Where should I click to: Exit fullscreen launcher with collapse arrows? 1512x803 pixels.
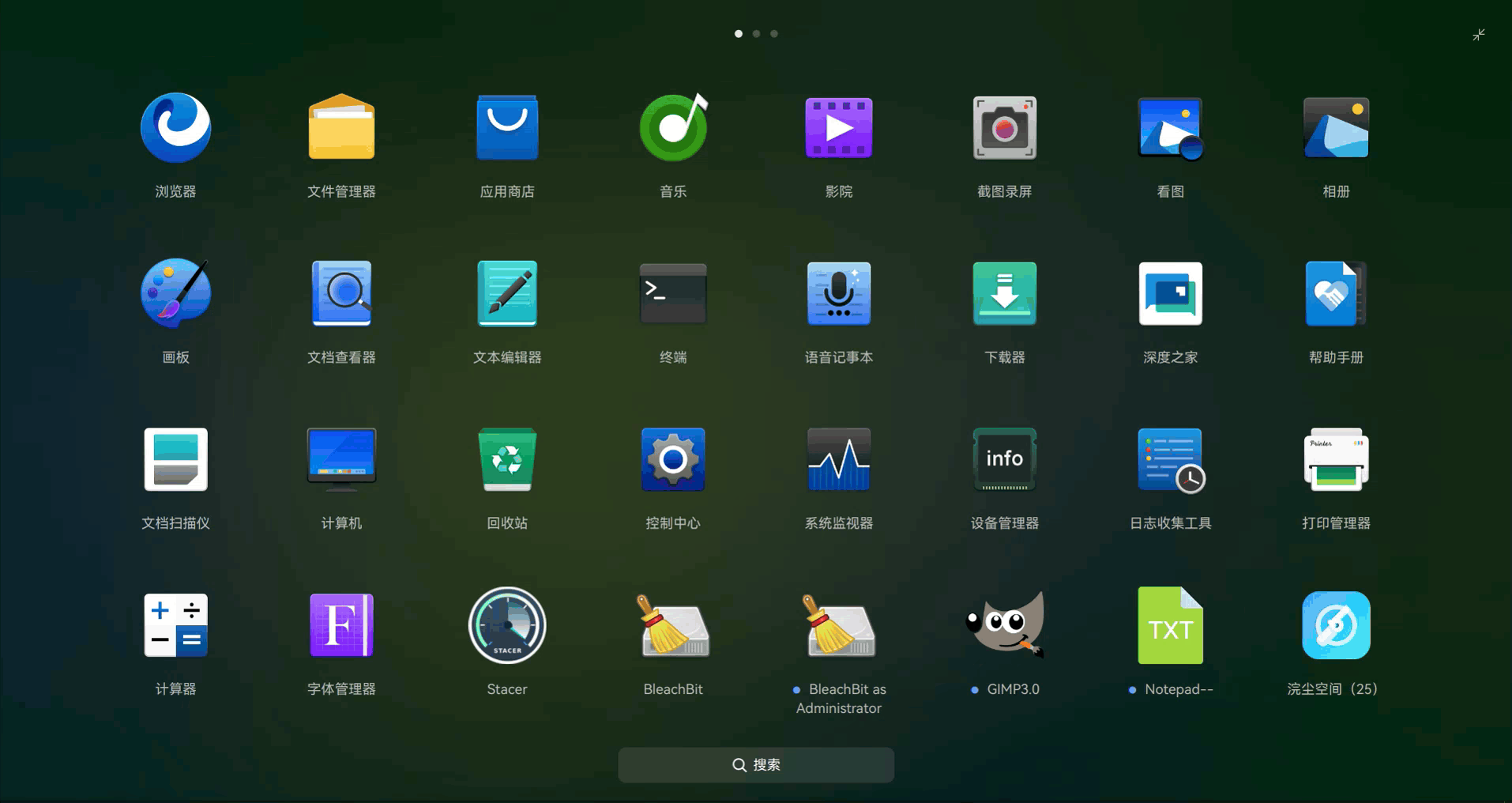tap(1479, 35)
